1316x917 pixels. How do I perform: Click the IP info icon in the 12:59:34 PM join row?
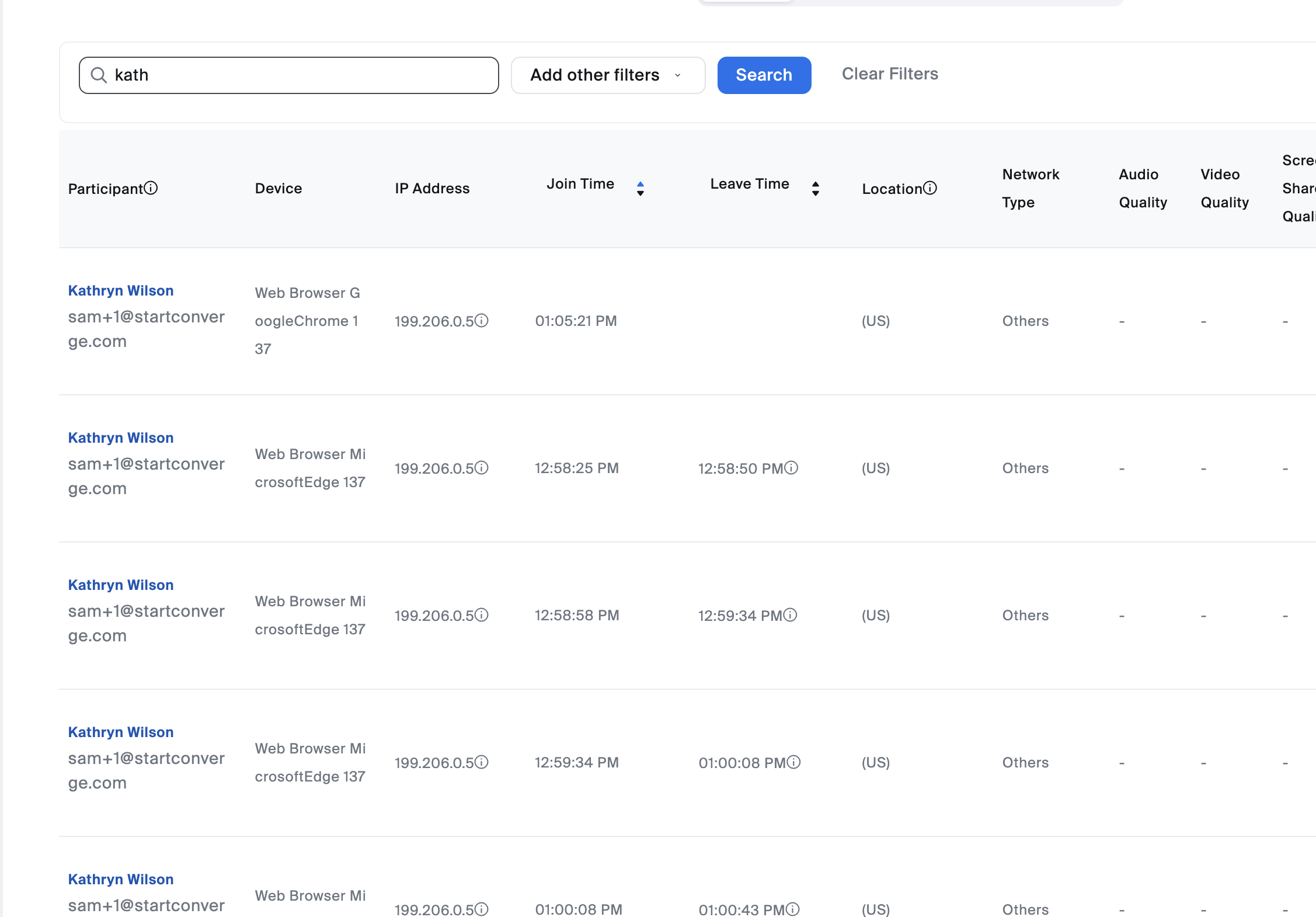482,762
